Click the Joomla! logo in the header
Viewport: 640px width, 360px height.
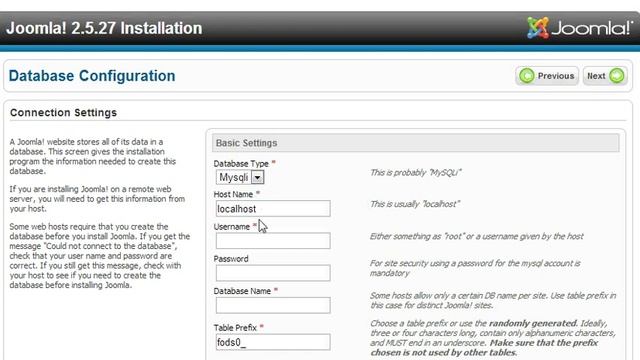pos(580,28)
